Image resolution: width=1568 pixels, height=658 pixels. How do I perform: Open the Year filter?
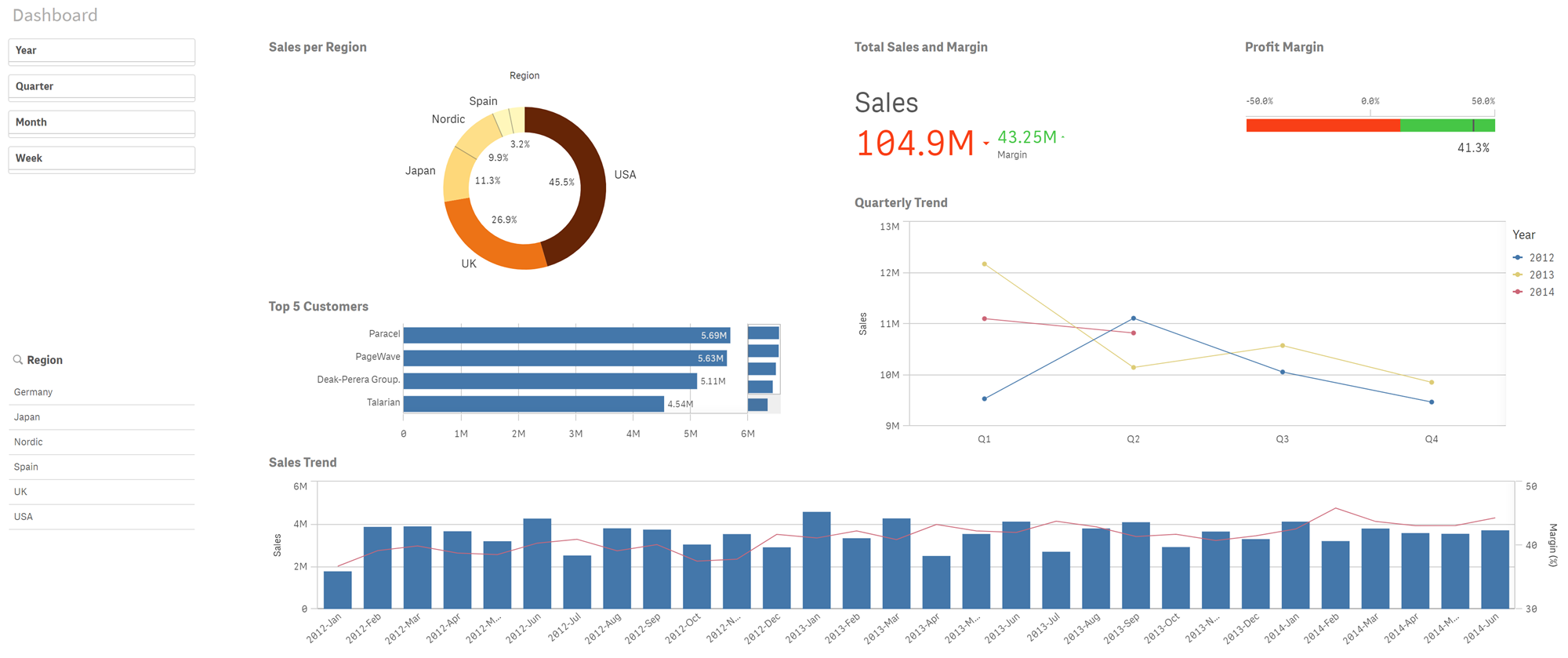101,50
